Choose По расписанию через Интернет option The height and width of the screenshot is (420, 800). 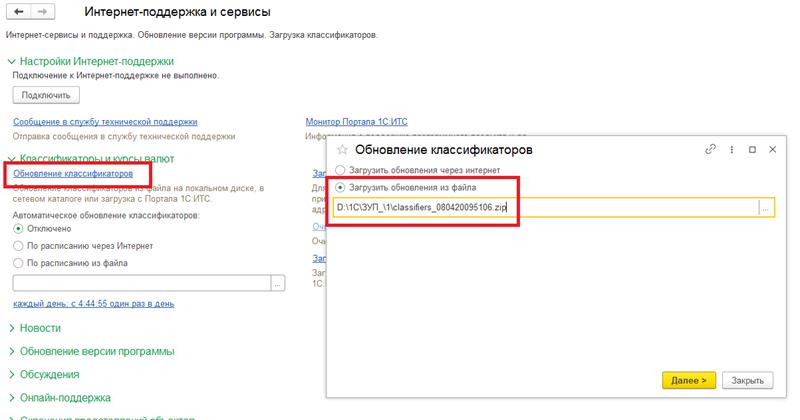(18, 245)
